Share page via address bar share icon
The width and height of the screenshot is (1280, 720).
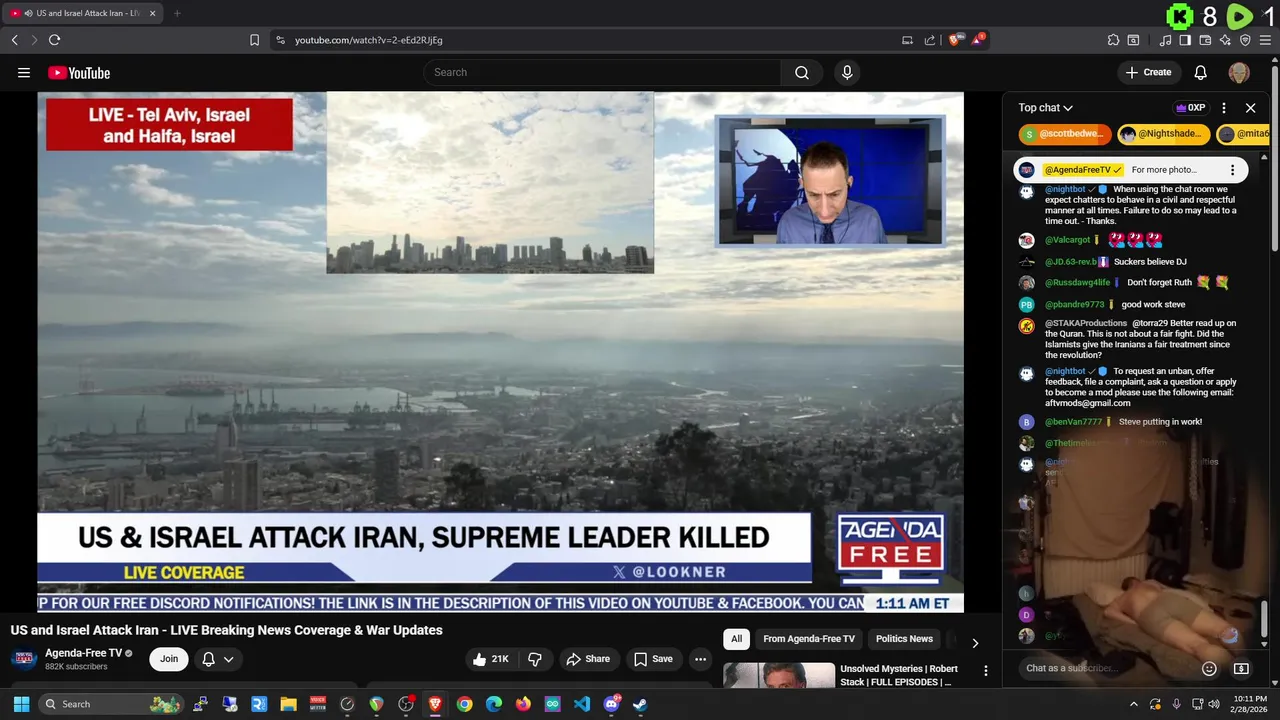pyautogui.click(x=930, y=40)
